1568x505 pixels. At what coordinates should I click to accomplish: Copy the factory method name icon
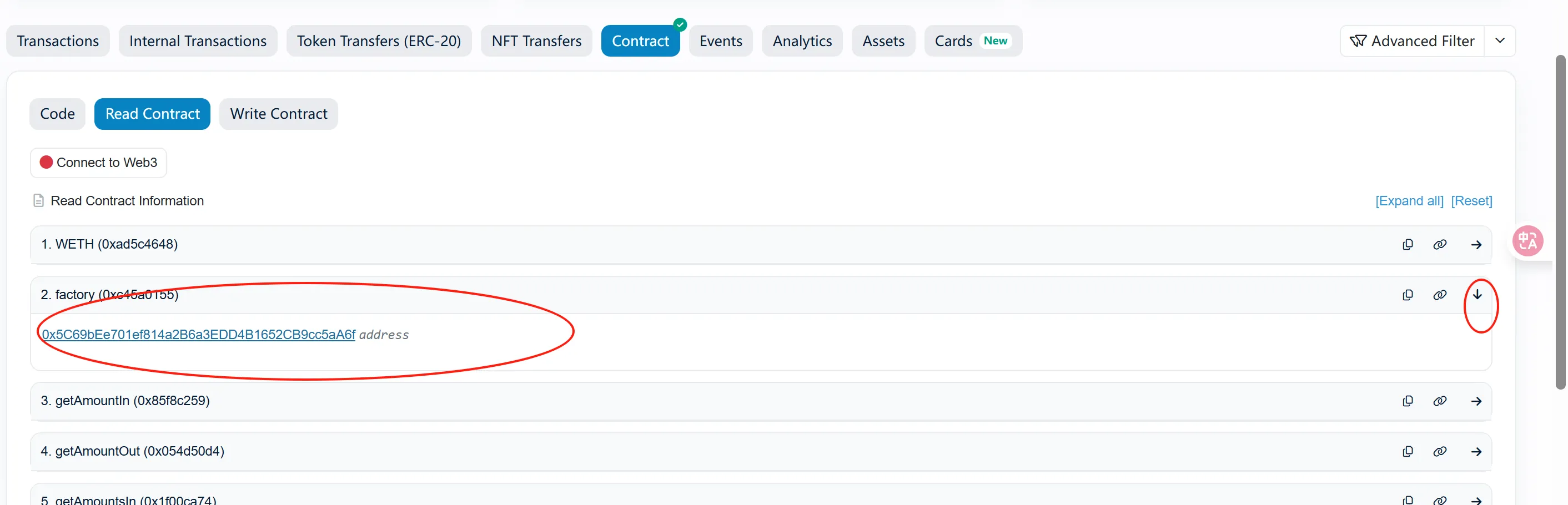(x=1408, y=295)
